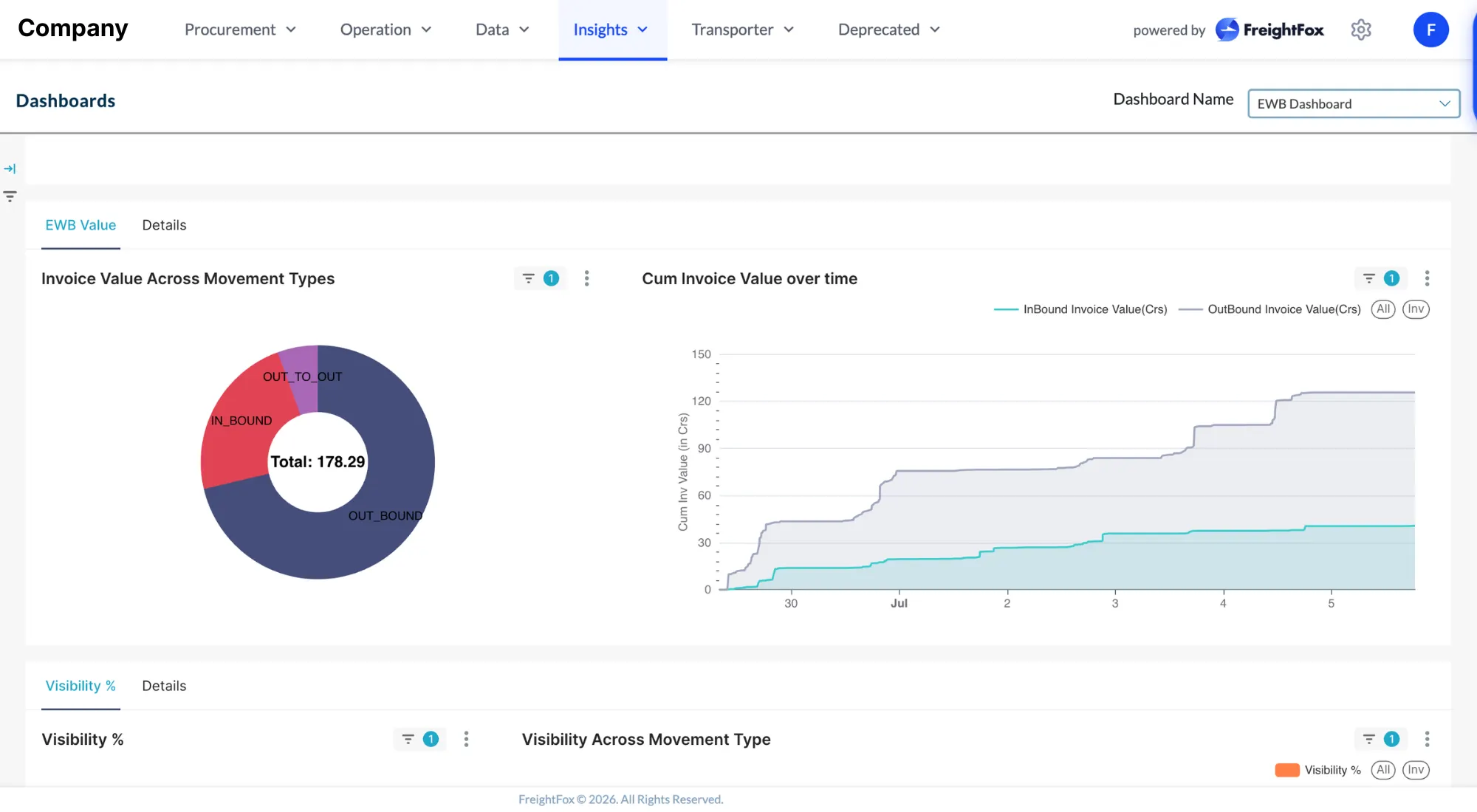Click Inv legend button in Visibility Across Movement chart
The height and width of the screenshot is (812, 1477).
(1416, 770)
